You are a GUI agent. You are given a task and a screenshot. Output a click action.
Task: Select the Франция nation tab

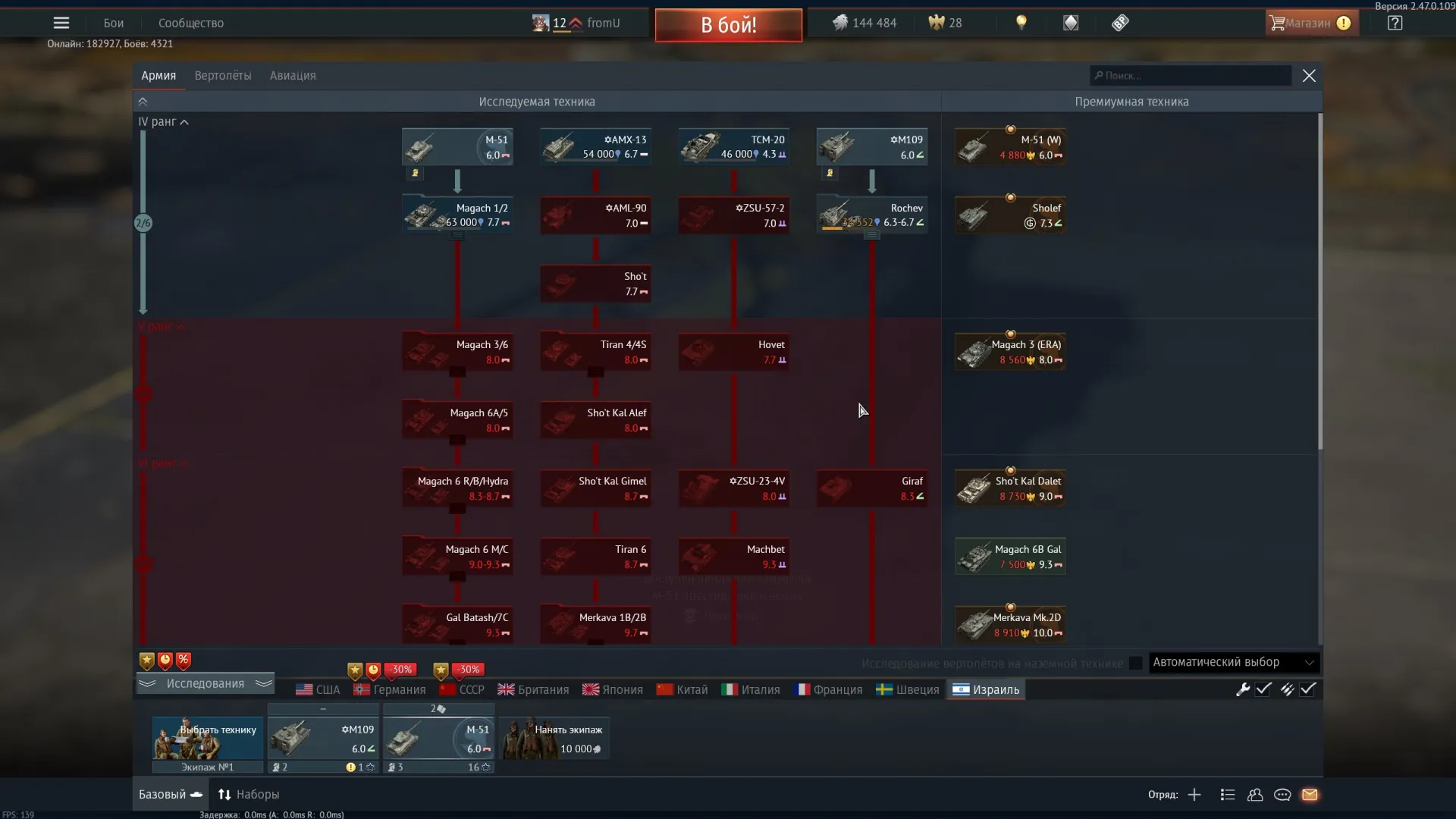[x=828, y=689]
